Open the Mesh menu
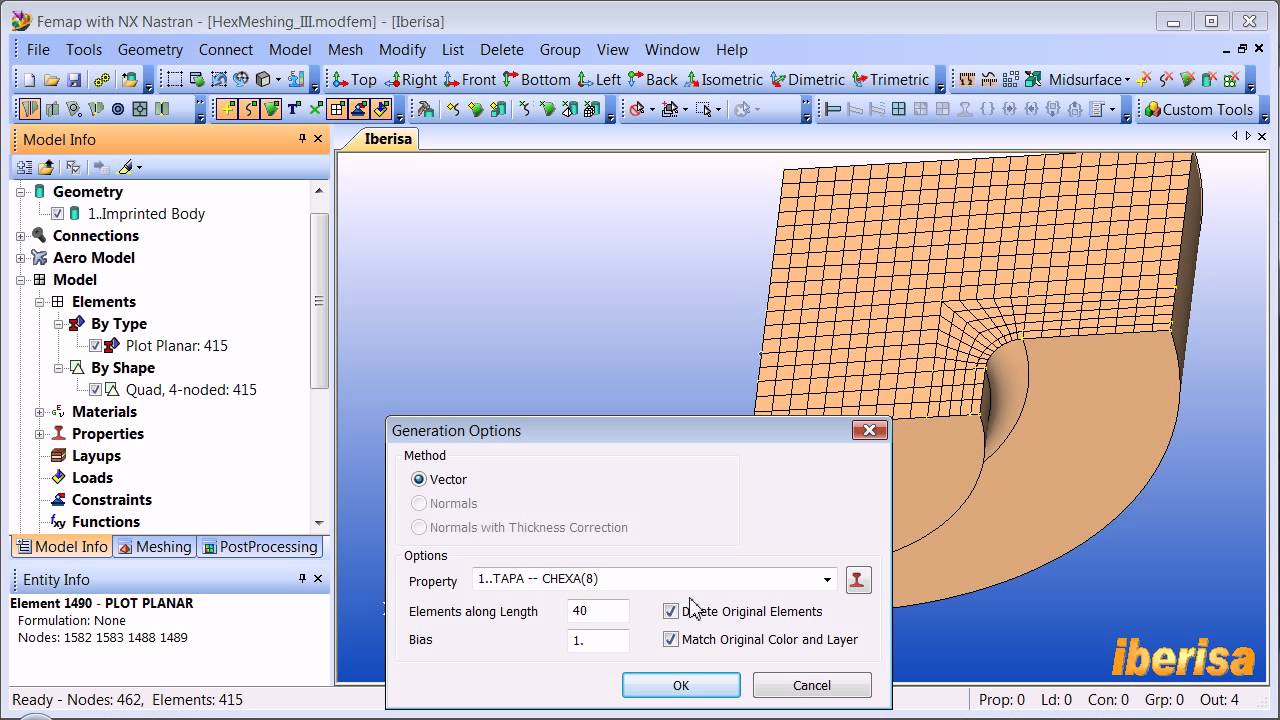Viewport: 1280px width, 720px height. pos(345,49)
